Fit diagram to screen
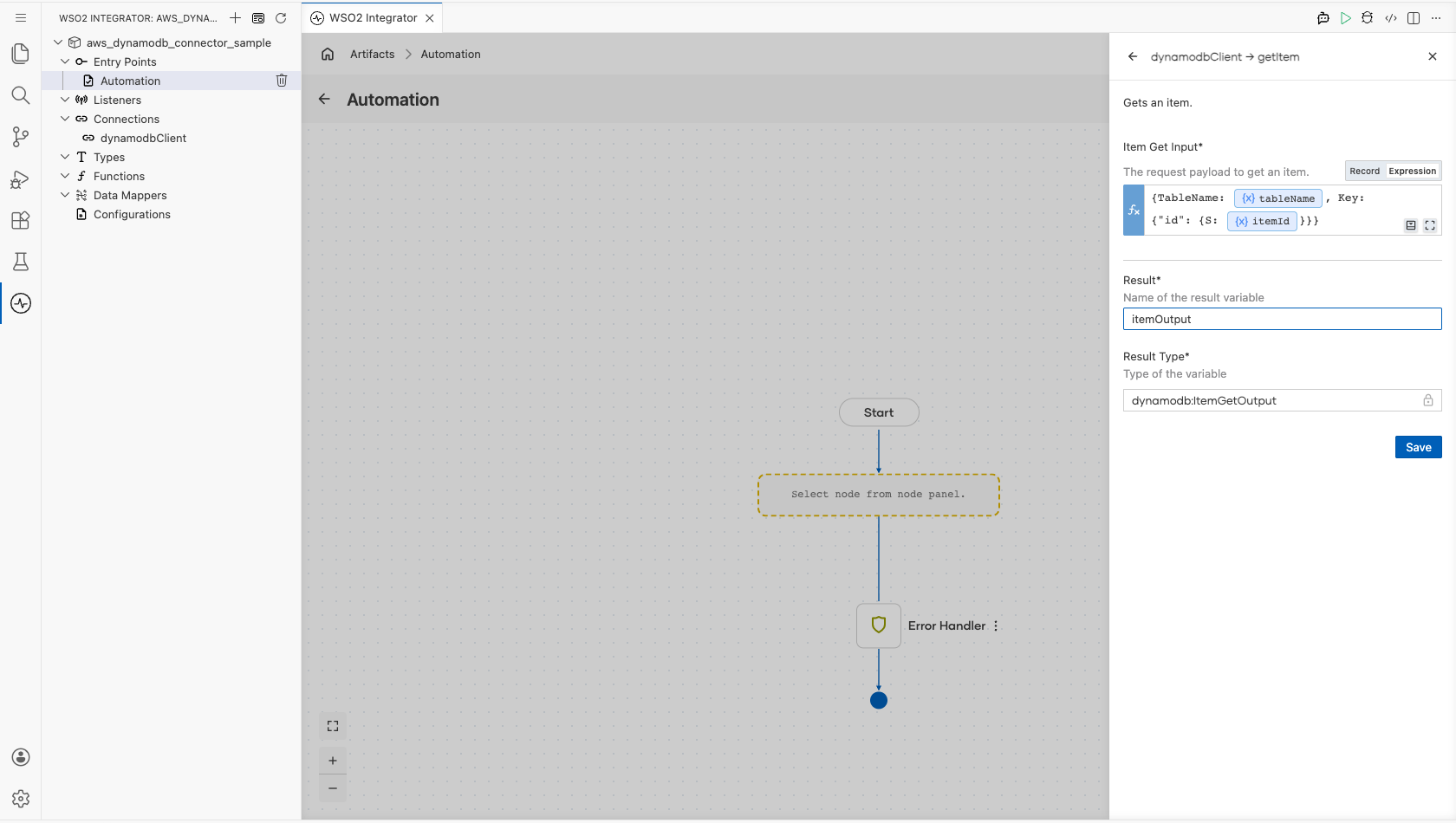The image size is (1456, 823). [x=333, y=726]
